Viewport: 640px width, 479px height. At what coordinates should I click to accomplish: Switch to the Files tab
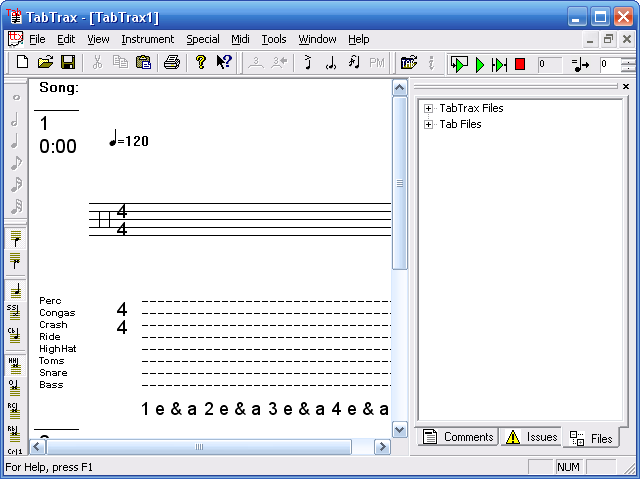[x=591, y=438]
